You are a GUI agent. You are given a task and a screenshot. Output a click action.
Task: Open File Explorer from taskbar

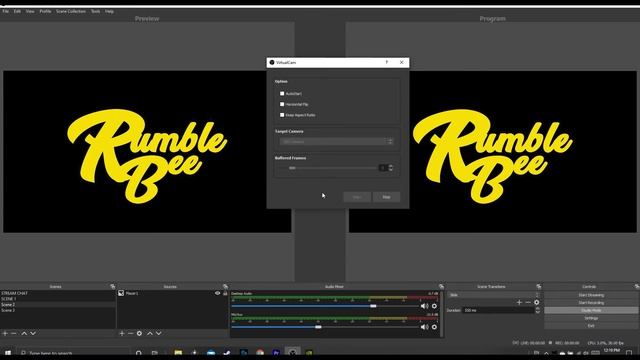178,353
